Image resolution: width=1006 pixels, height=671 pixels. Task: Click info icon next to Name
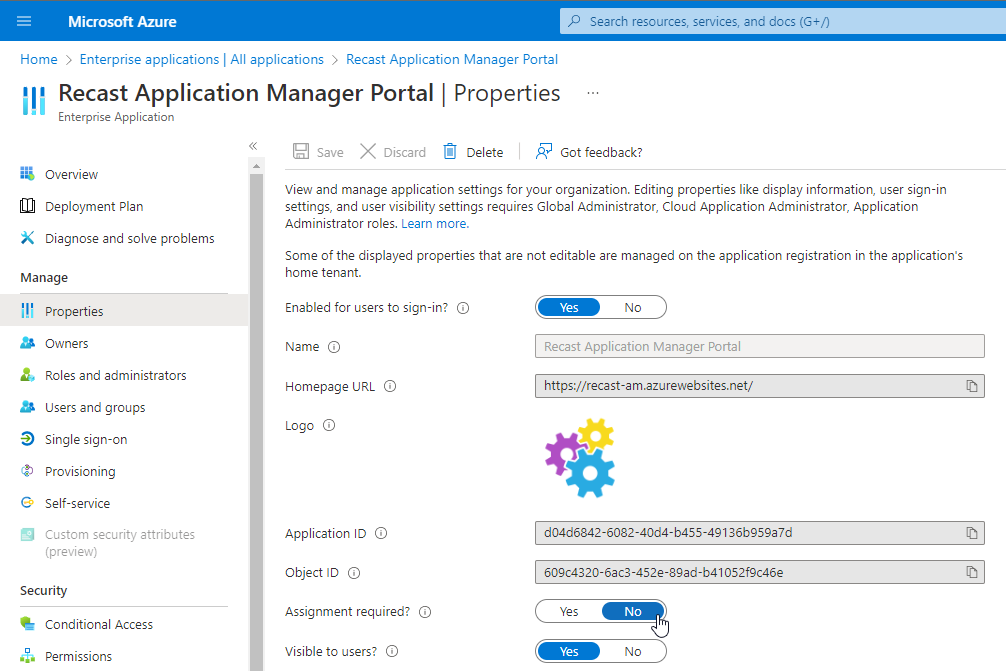tap(334, 347)
